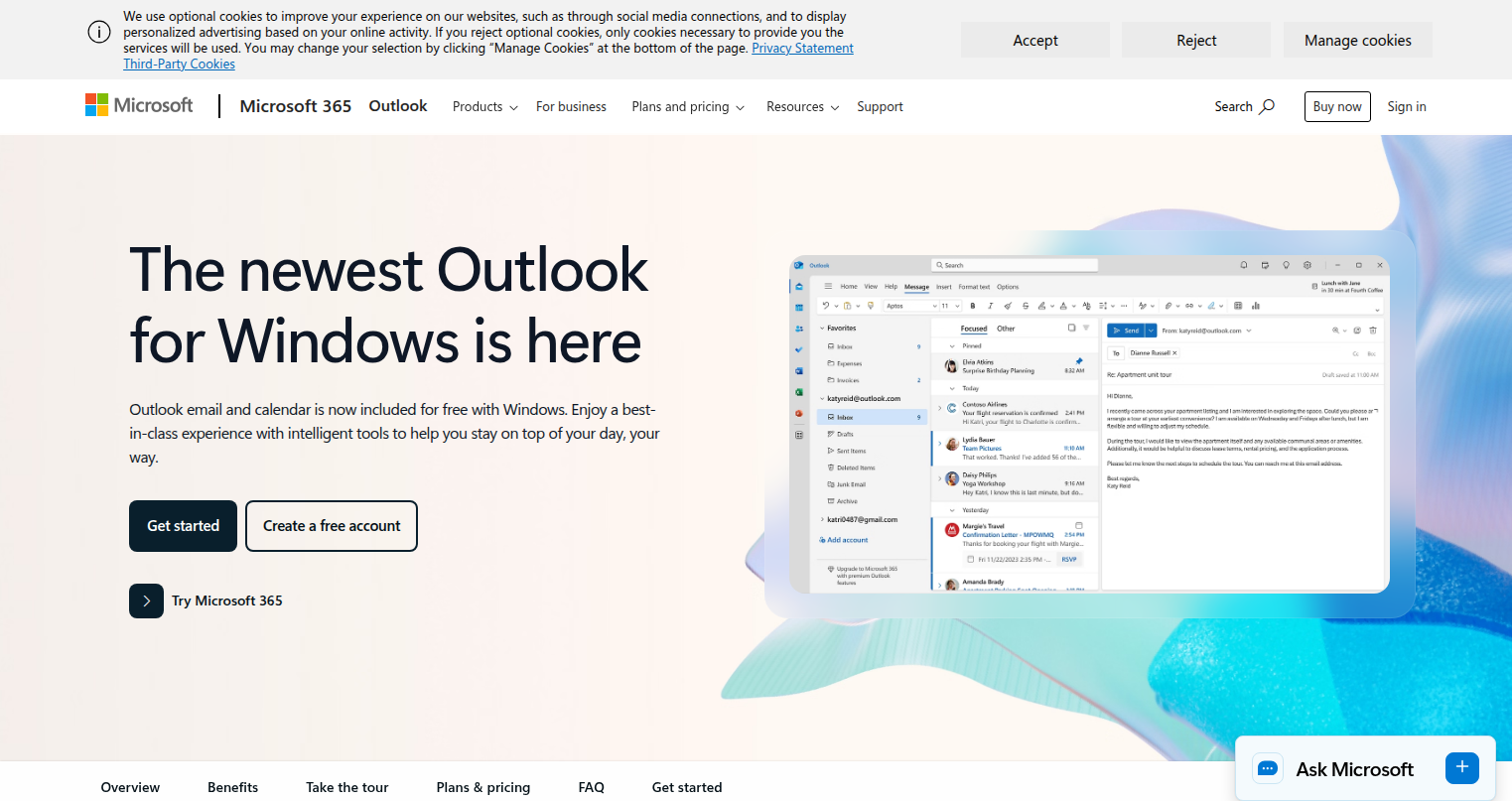Open Outlook settings via the gear icon
This screenshot has width=1512, height=801.
(x=1307, y=265)
